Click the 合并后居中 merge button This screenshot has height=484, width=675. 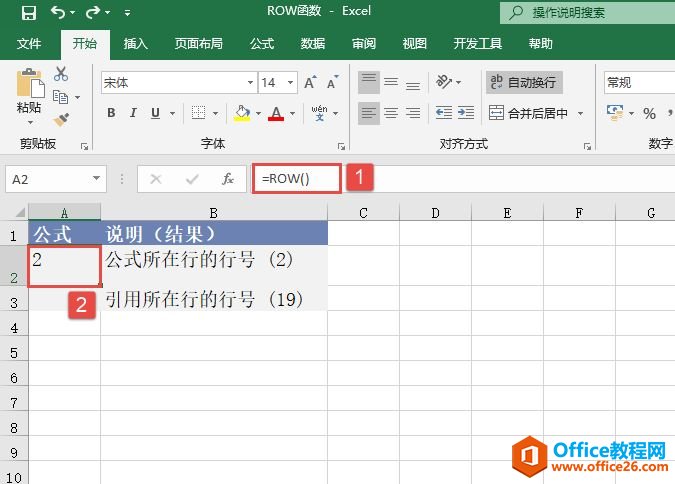click(529, 113)
